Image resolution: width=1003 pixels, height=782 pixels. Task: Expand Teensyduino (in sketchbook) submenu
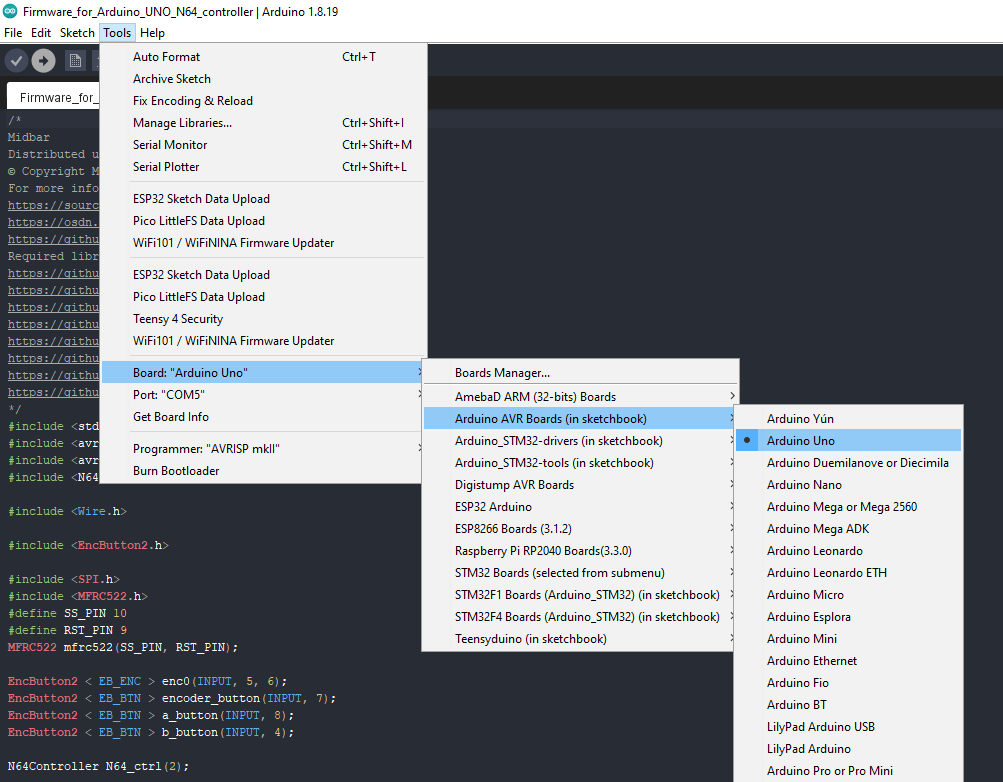(580, 639)
